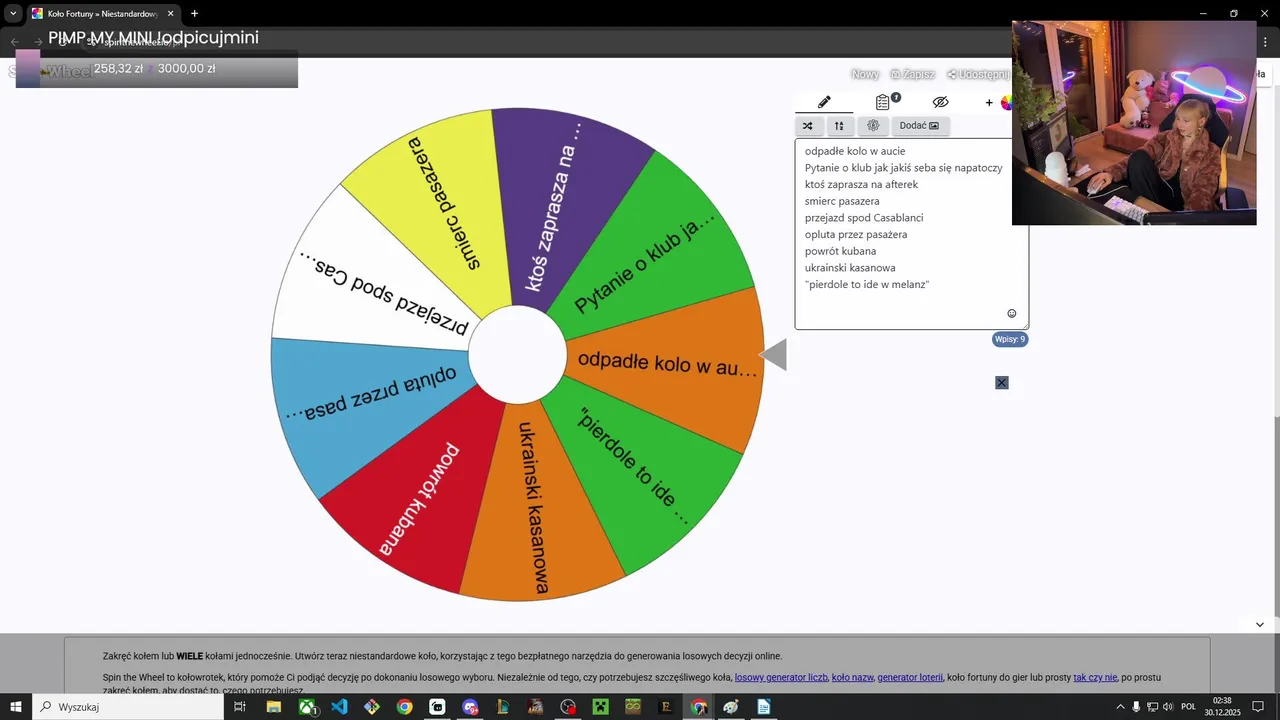Click the Nowy button
The height and width of the screenshot is (720, 1280).
[865, 74]
